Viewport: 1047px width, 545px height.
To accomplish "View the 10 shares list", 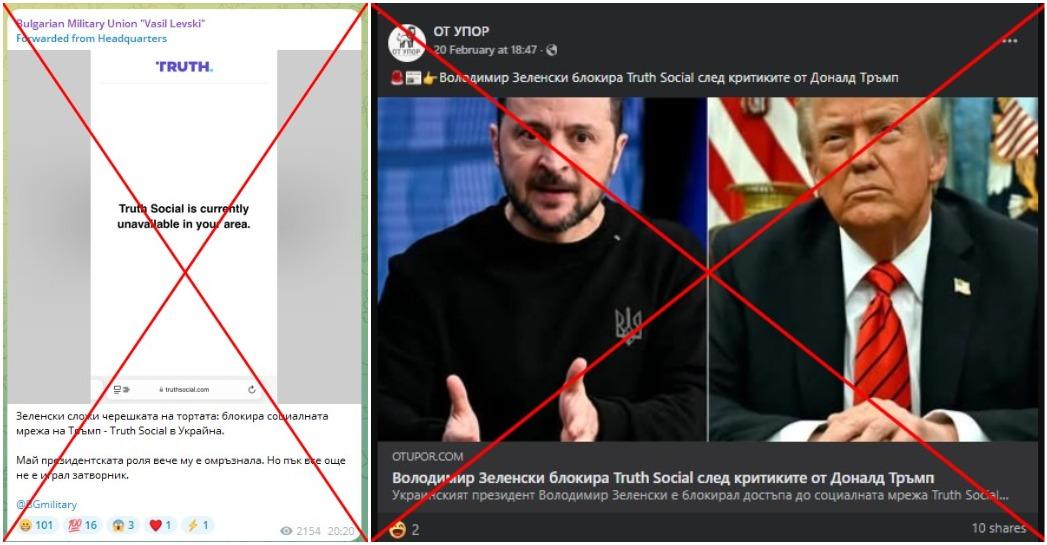I will point(998,528).
